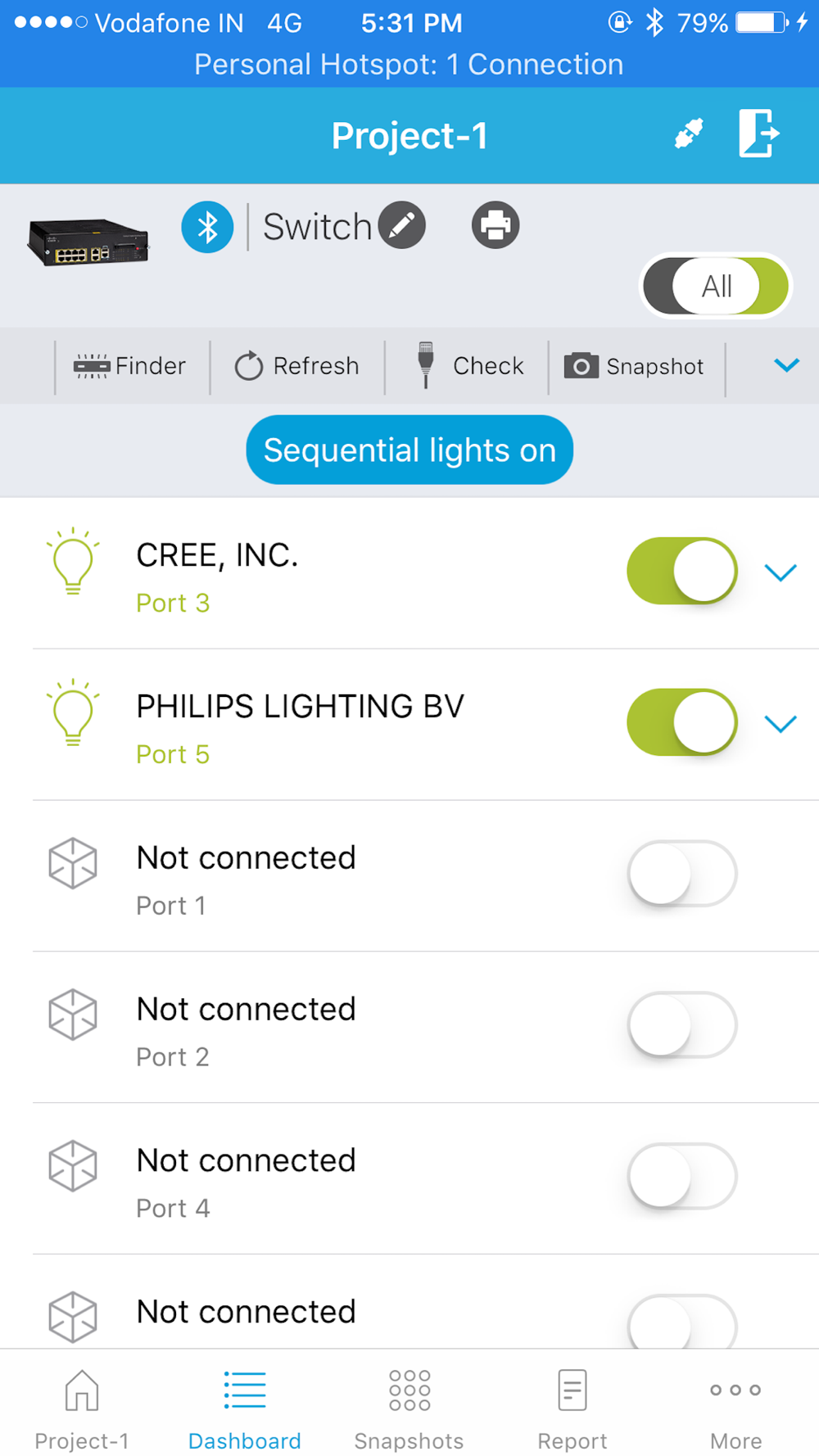Edit switch name with pencil icon
The width and height of the screenshot is (819, 1456).
(x=402, y=225)
